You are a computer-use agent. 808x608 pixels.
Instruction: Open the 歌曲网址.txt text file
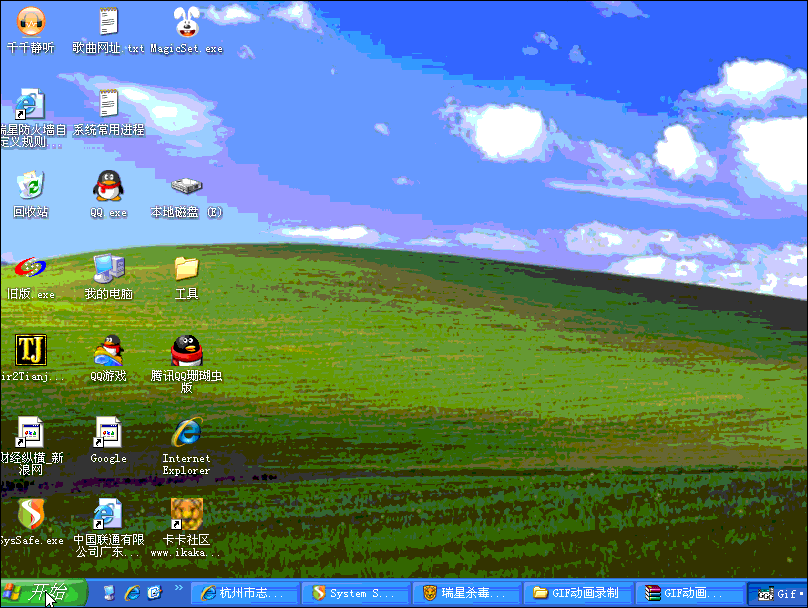point(108,22)
